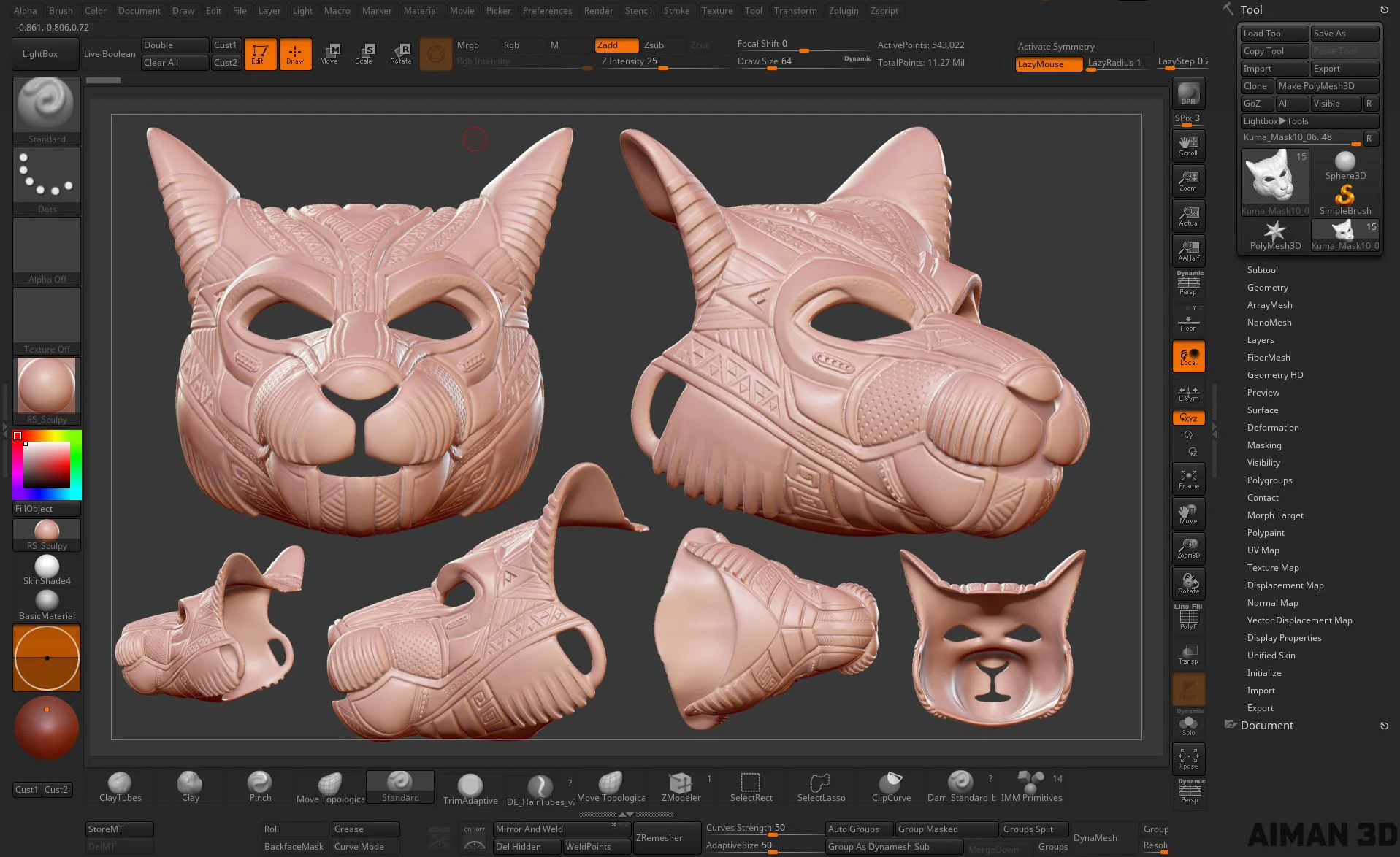Adjust the Draw Size slider
Image resolution: width=1400 pixels, height=857 pixels.
803,63
